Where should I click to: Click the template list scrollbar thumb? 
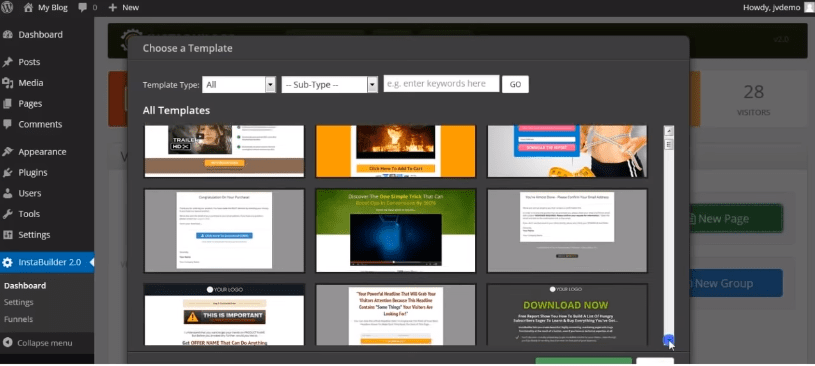669,145
